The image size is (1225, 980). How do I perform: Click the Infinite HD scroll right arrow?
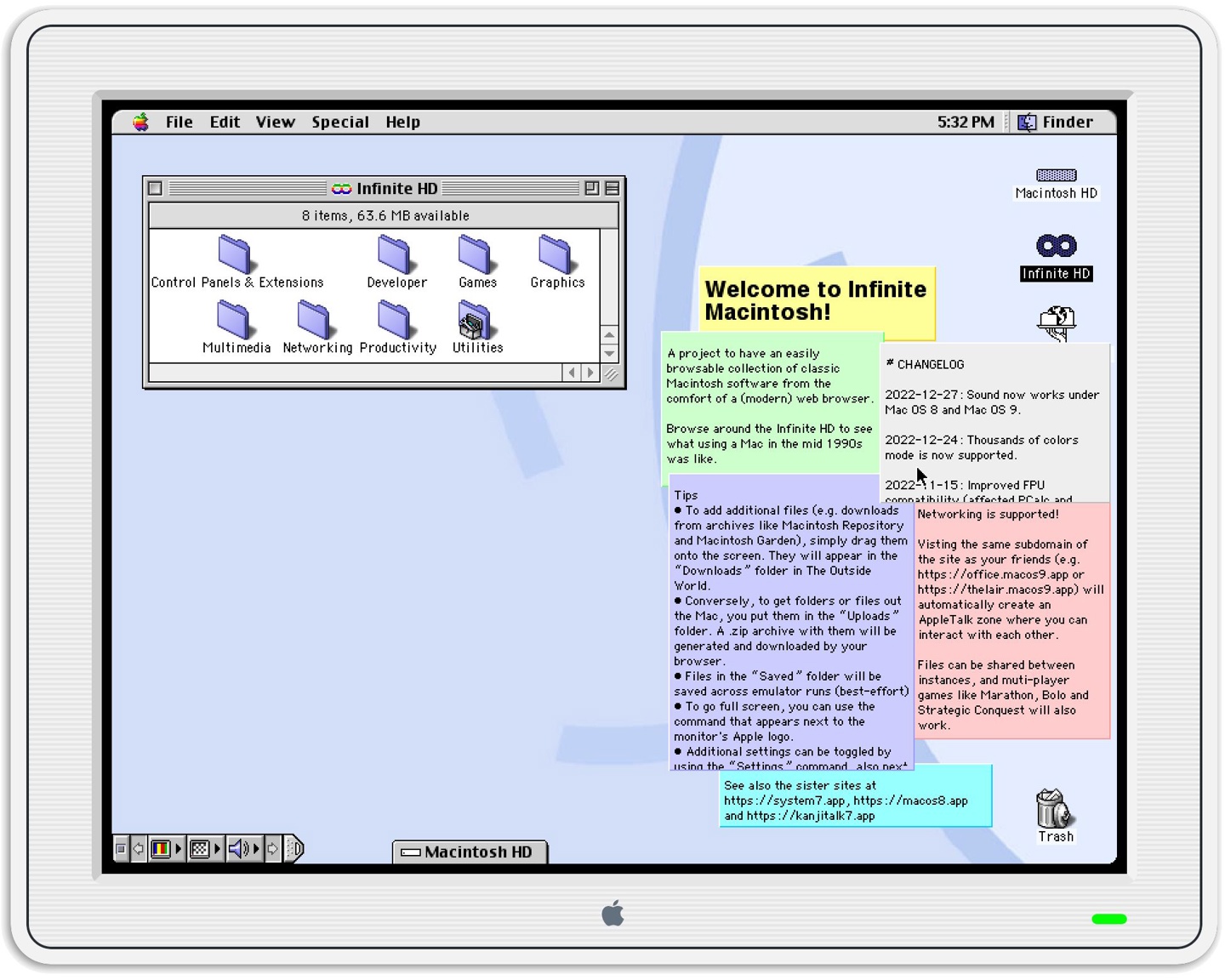[590, 373]
